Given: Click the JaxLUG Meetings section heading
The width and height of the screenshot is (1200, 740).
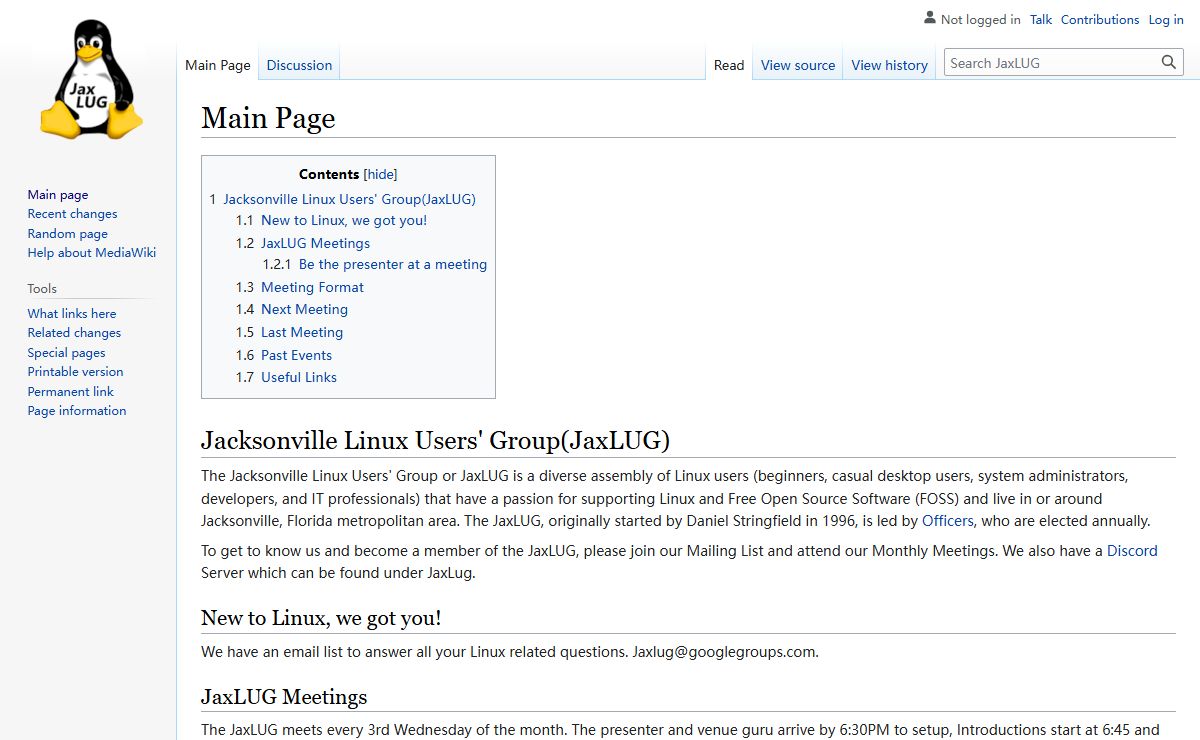Looking at the screenshot, I should click(284, 697).
